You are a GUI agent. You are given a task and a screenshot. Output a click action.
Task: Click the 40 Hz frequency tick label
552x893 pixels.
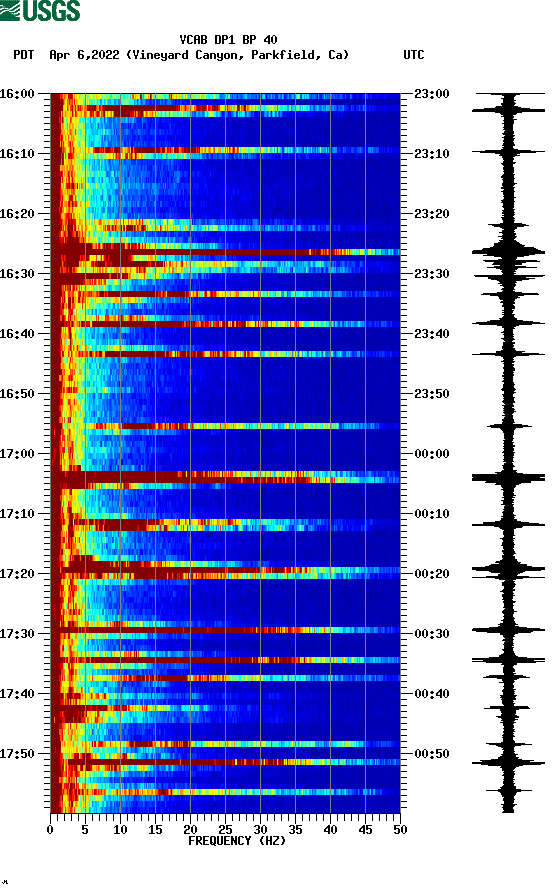330,830
